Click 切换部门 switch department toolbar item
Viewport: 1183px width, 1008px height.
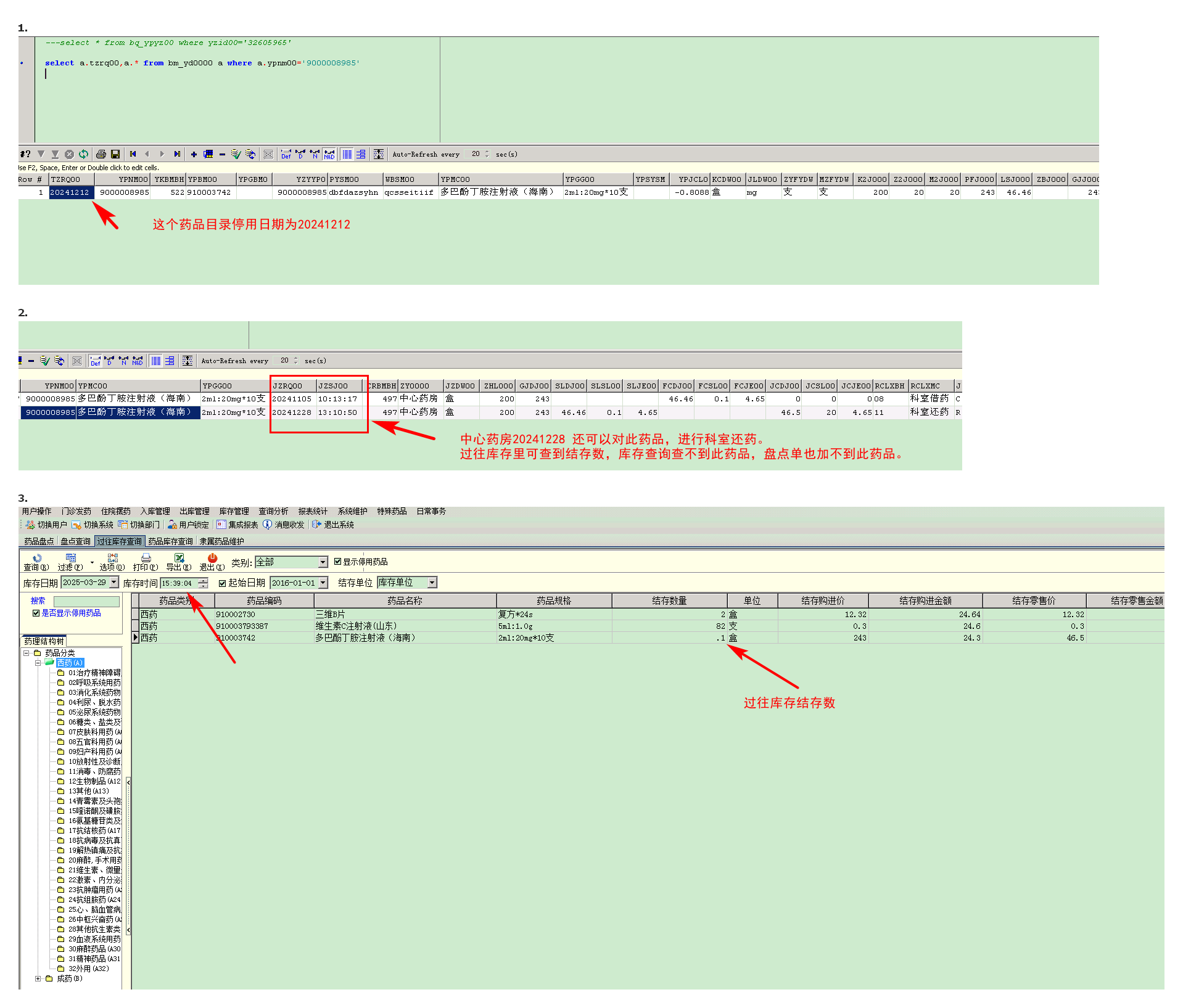(x=139, y=525)
